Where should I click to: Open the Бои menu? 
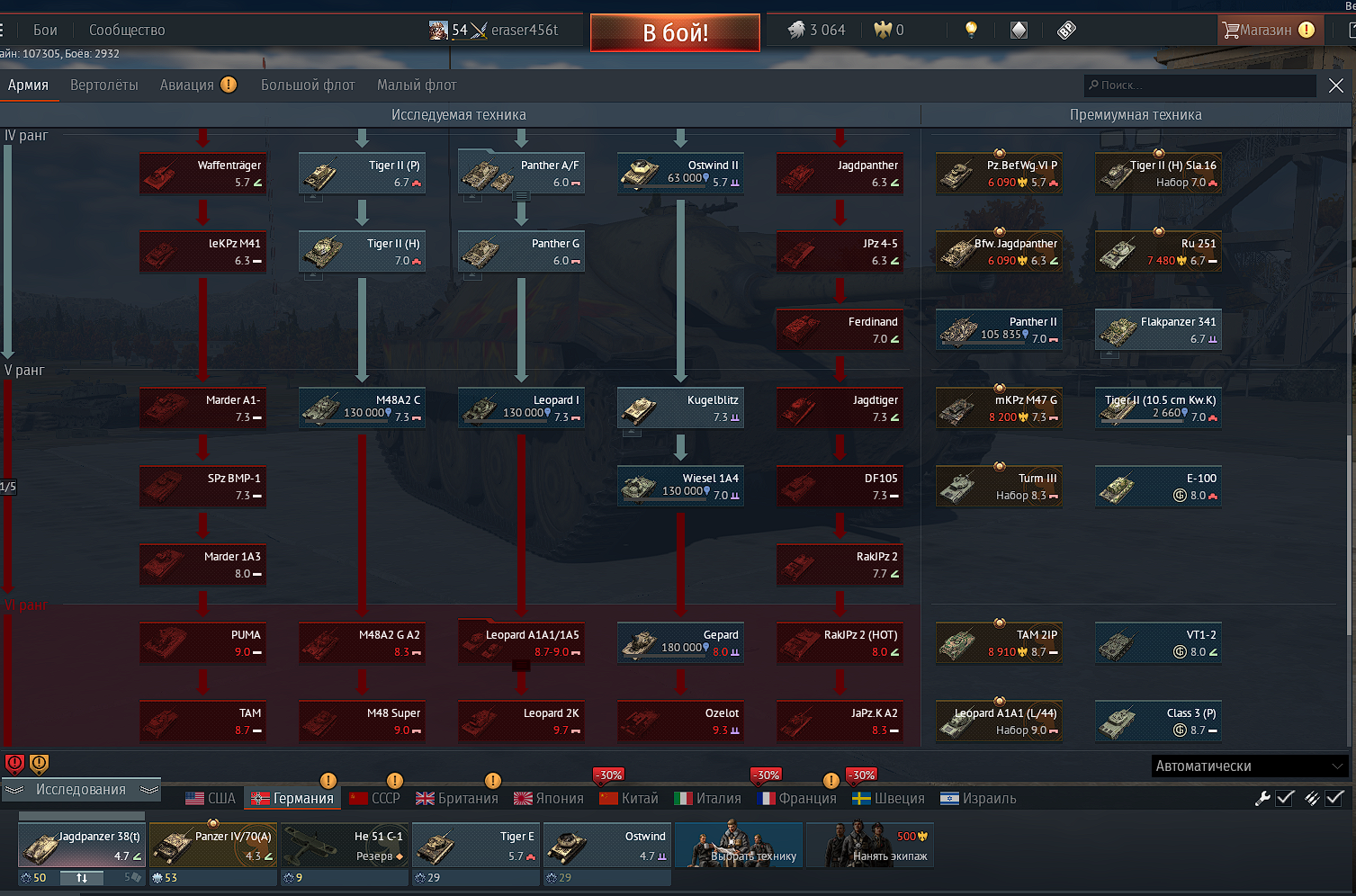pos(45,30)
